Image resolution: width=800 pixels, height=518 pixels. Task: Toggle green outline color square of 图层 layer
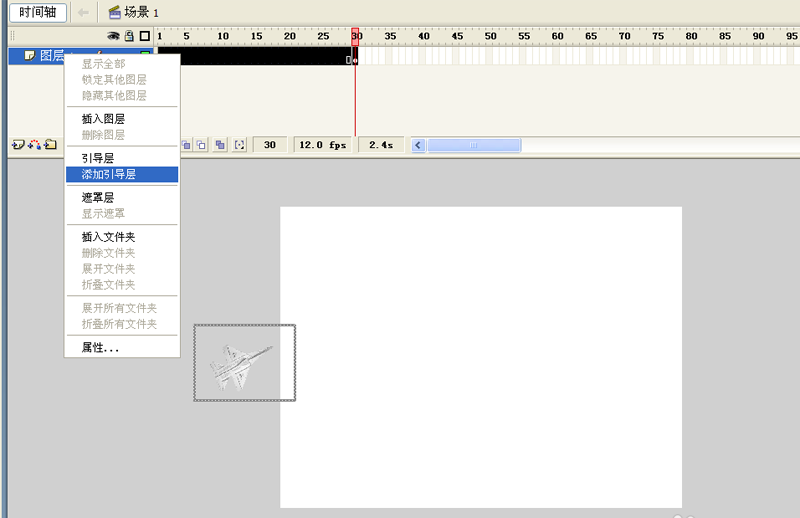click(x=145, y=53)
